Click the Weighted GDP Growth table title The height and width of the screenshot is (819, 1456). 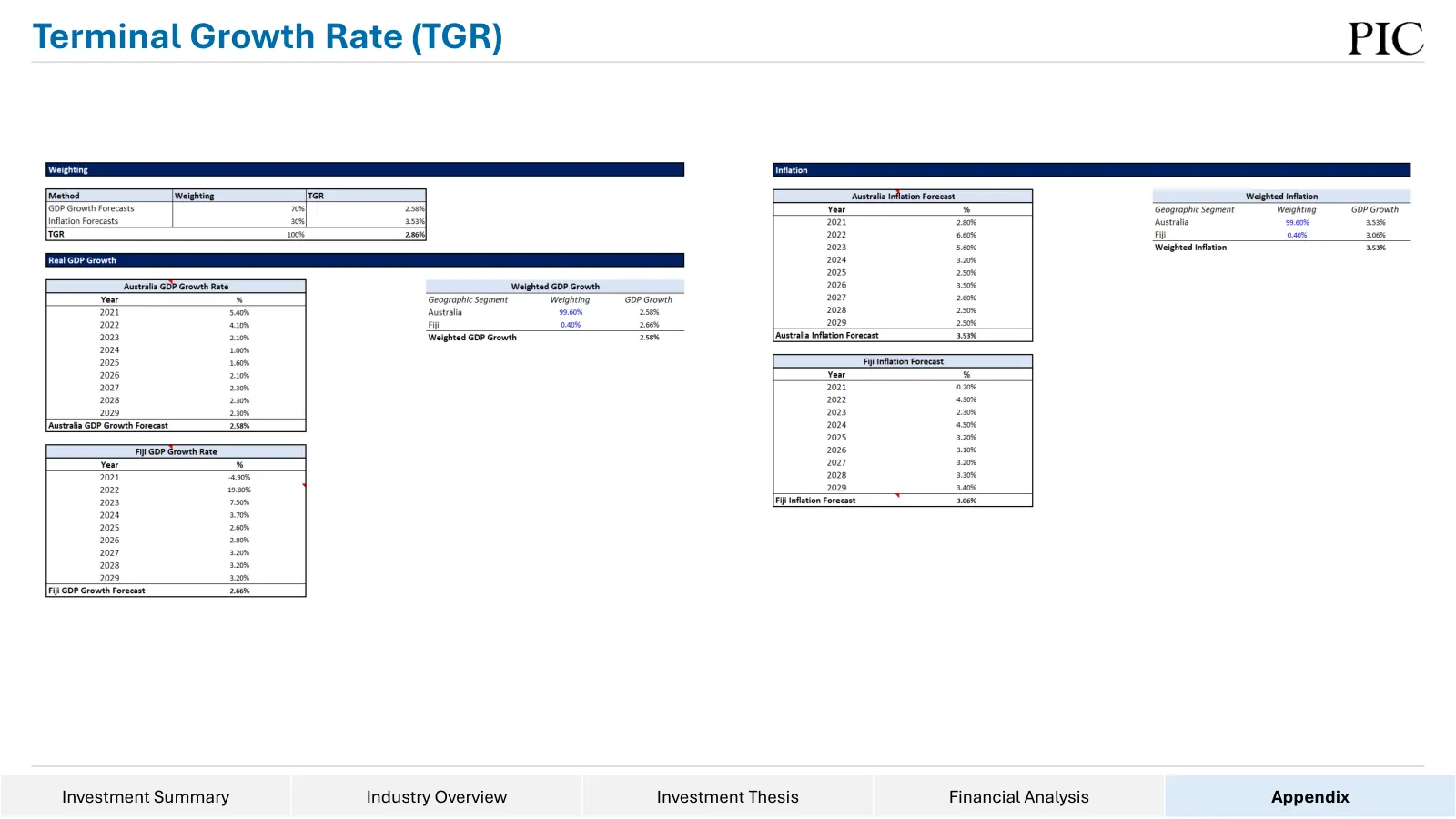point(555,287)
